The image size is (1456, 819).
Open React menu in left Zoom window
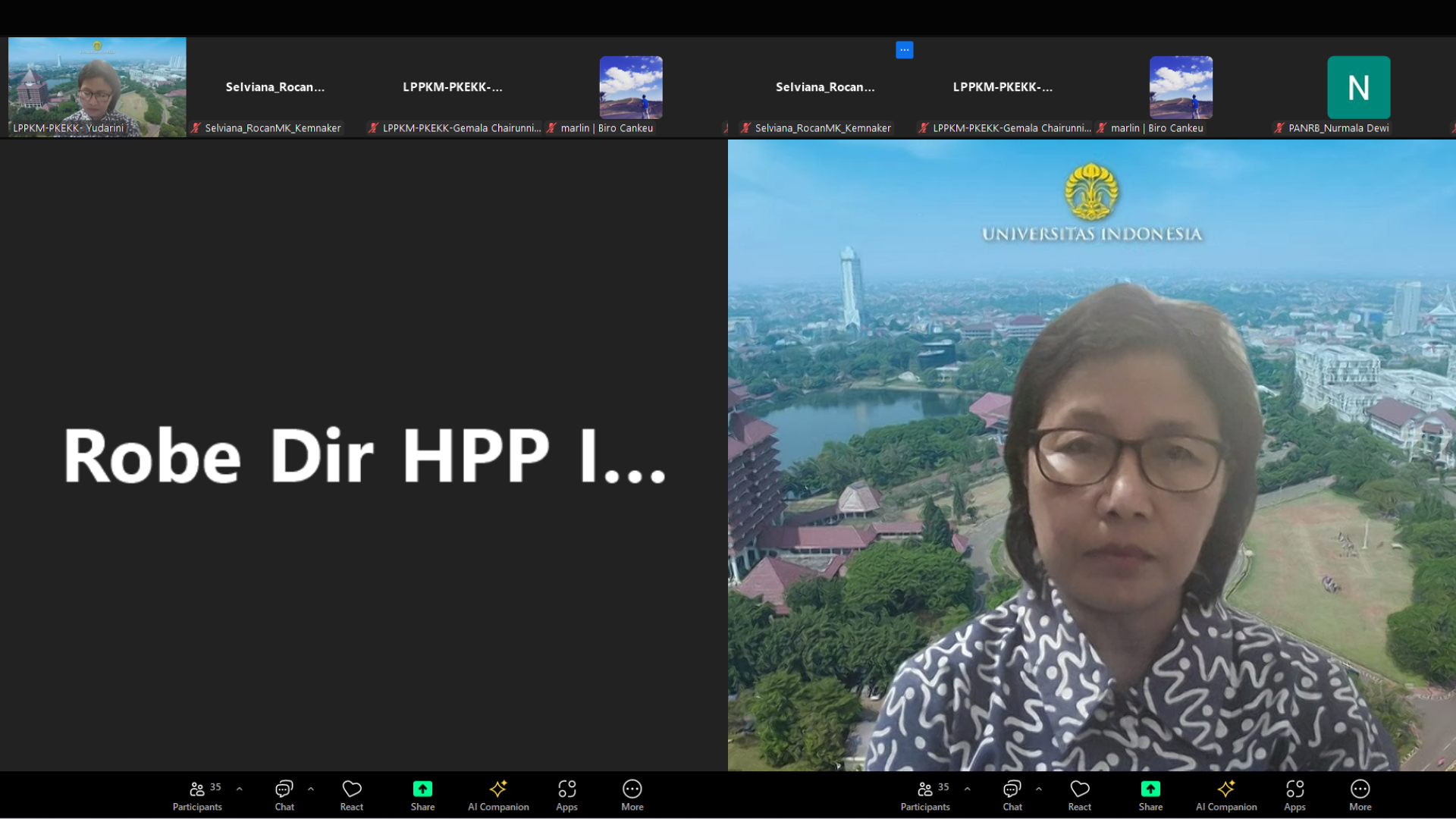(352, 795)
